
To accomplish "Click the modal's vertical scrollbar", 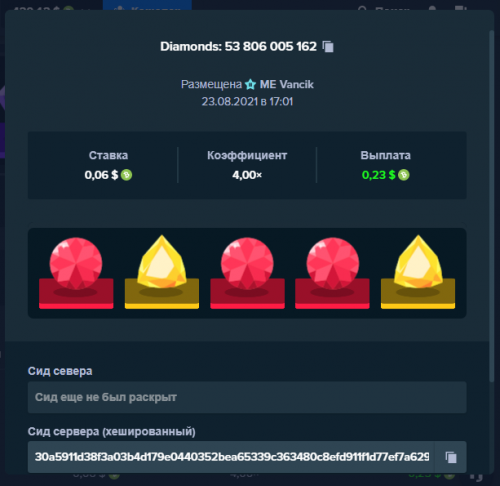I will click(x=491, y=206).
